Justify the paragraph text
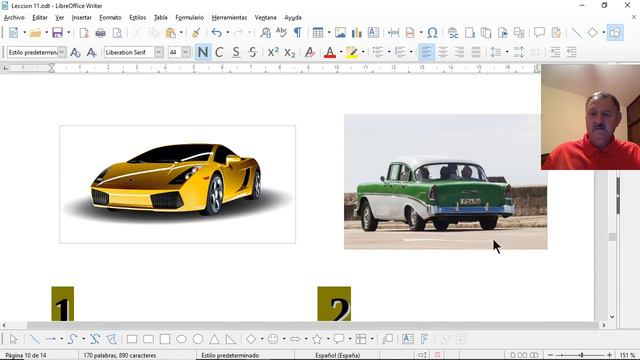The width and height of the screenshot is (640, 360). tap(476, 52)
